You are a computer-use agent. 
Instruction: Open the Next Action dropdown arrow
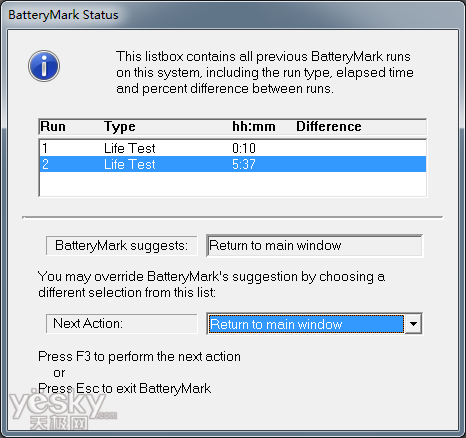coord(413,324)
